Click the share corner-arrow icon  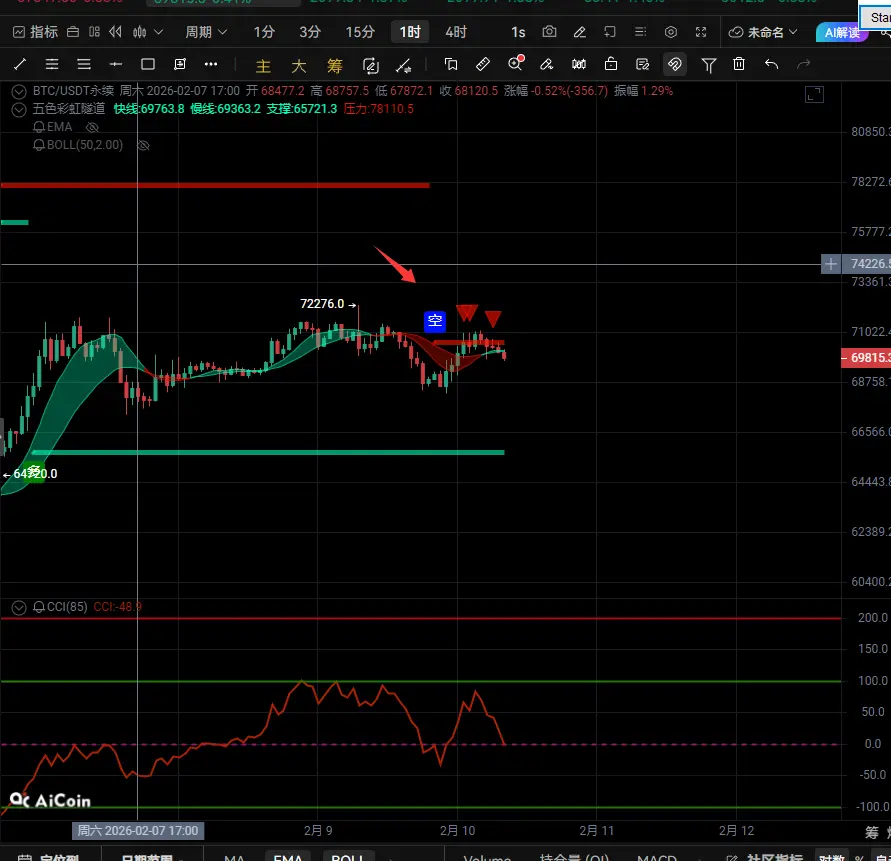pos(610,32)
